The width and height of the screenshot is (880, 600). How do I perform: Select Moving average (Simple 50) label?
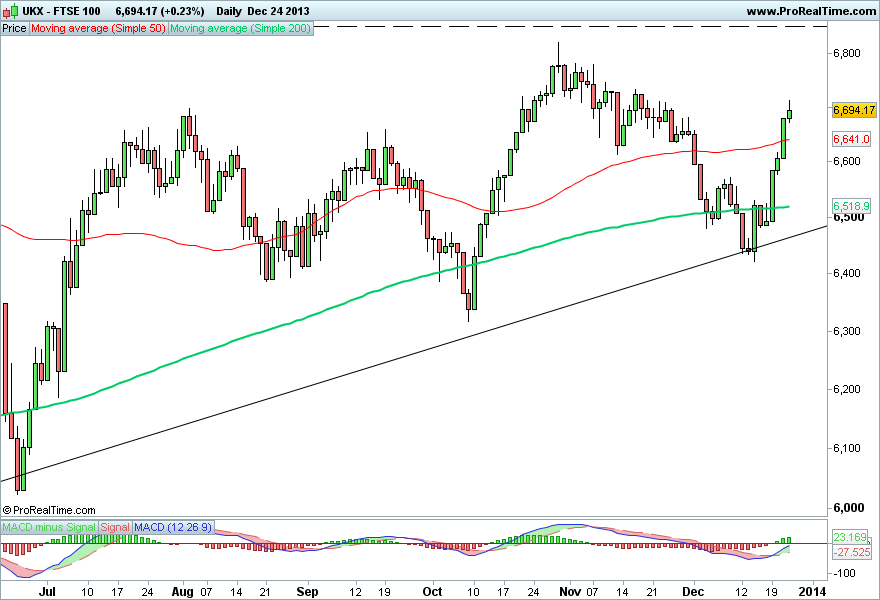(98, 28)
